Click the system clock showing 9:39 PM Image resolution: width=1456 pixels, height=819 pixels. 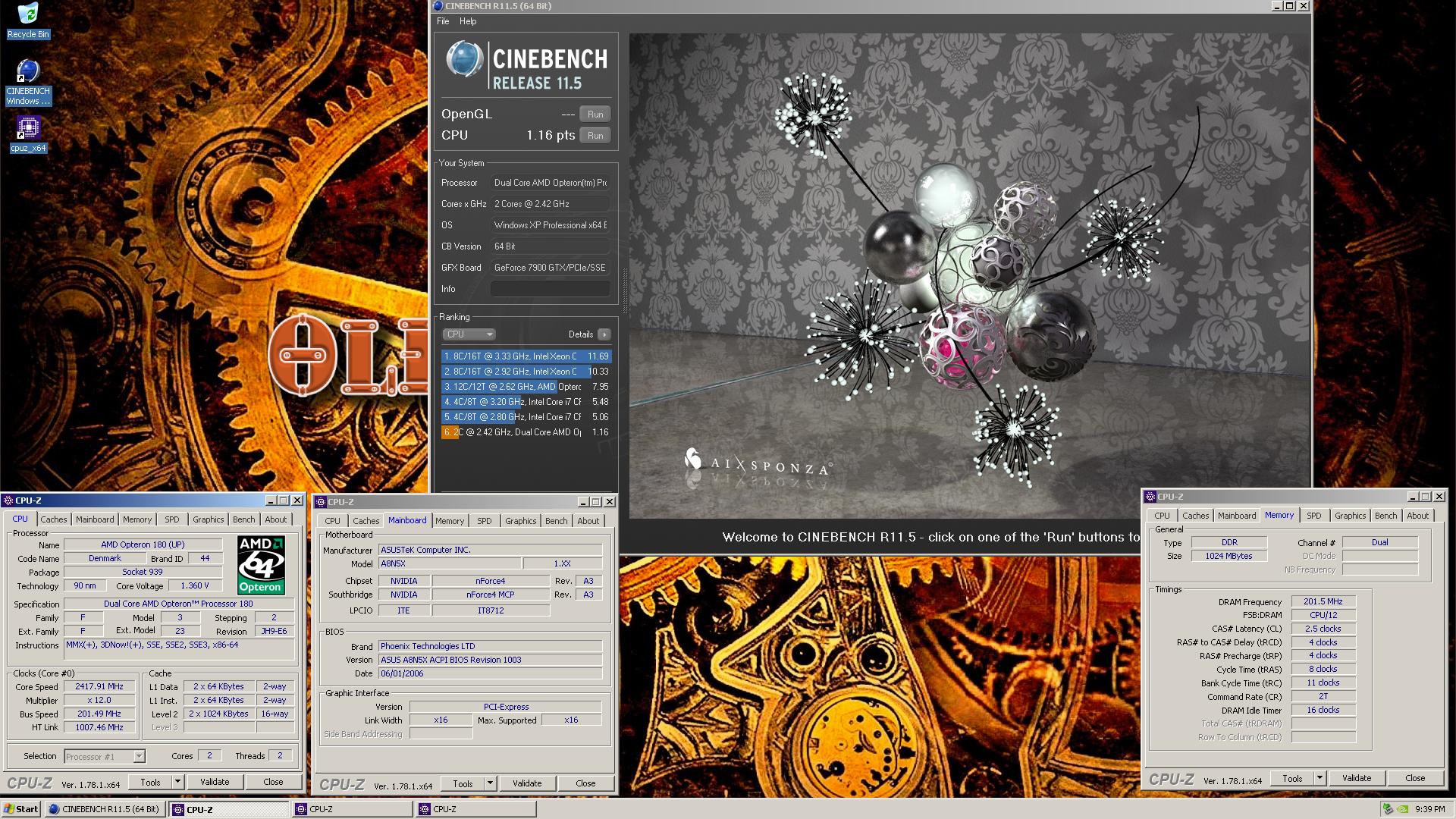(x=1429, y=809)
